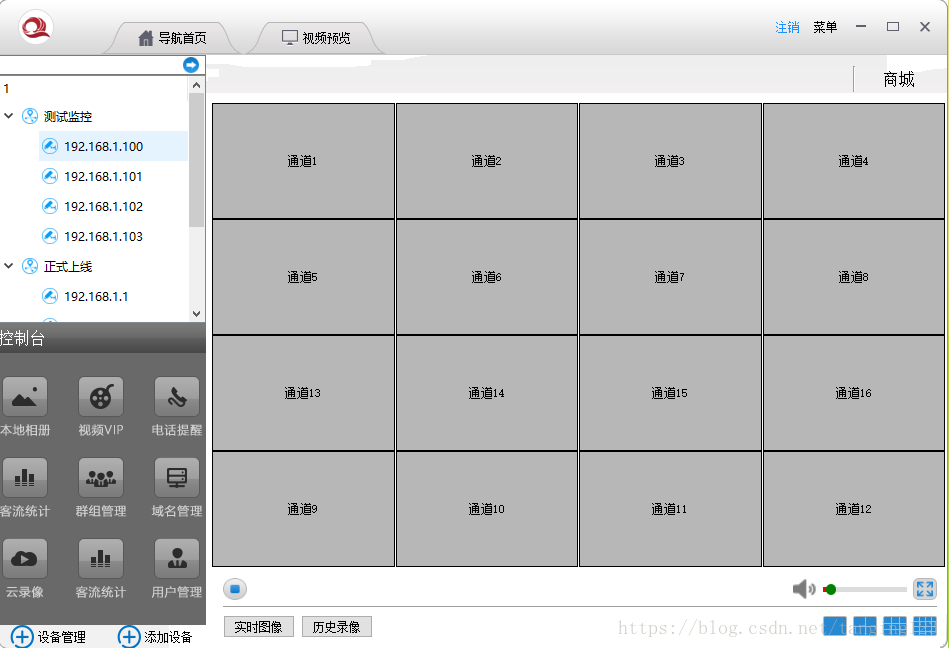Minimize the application window
The height and width of the screenshot is (648, 949).
[x=861, y=27]
